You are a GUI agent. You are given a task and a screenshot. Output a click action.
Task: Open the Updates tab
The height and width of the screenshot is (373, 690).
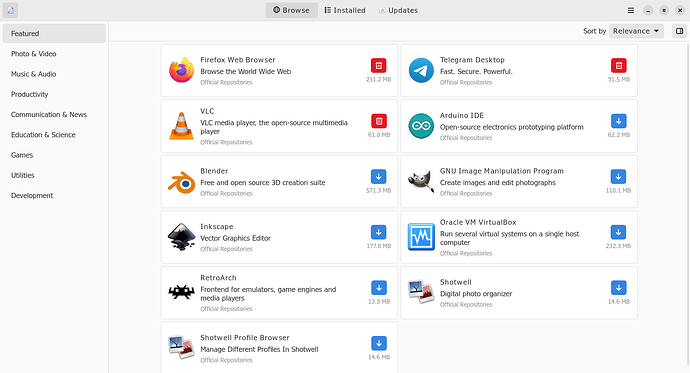(398, 10)
